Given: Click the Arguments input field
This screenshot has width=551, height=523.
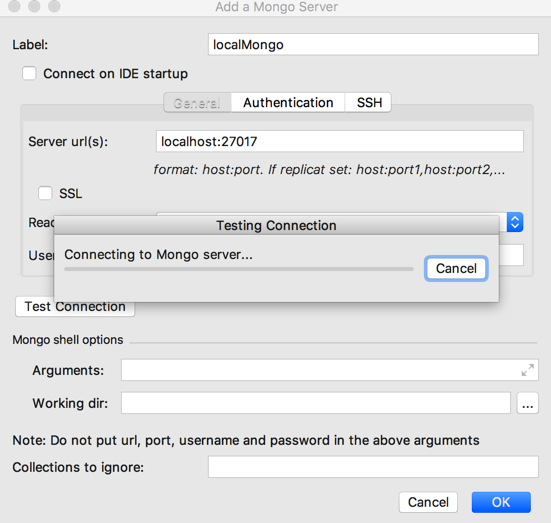Looking at the screenshot, I should (x=330, y=370).
